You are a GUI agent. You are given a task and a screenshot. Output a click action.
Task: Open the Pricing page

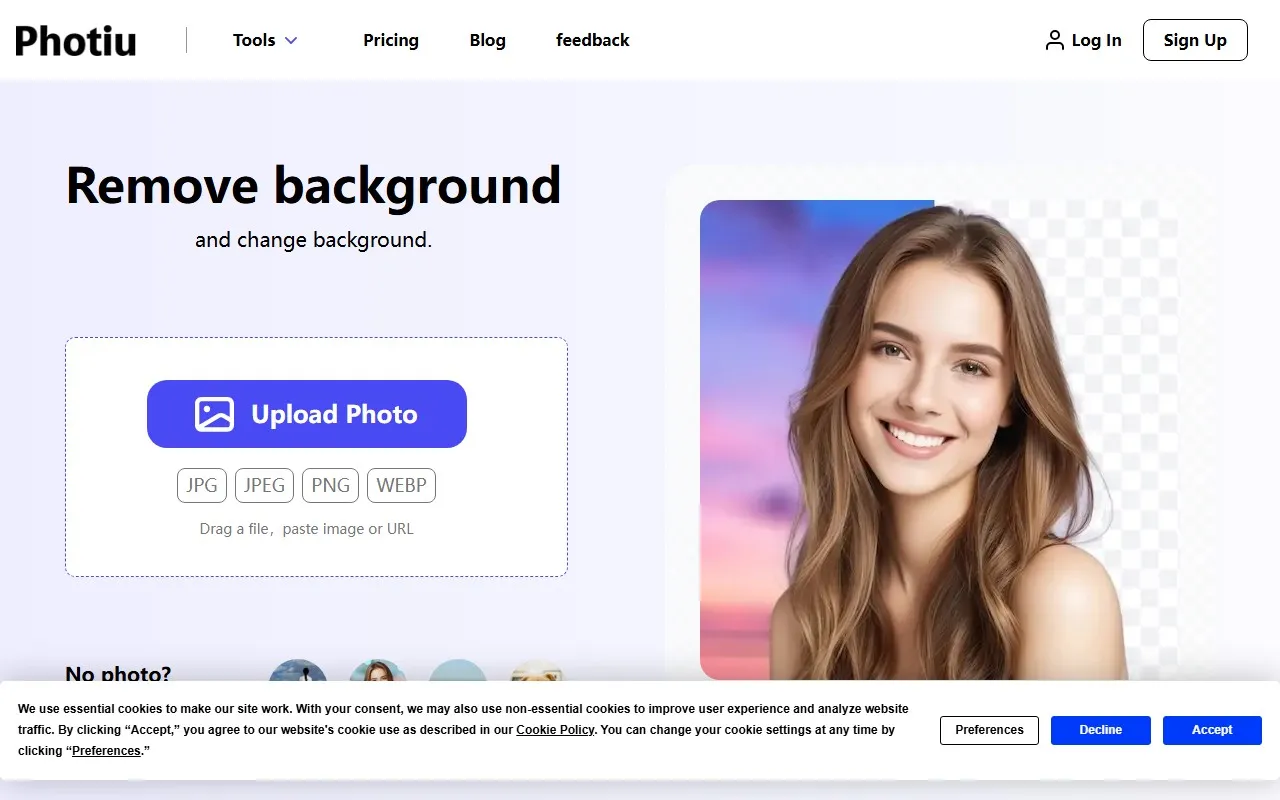coord(390,40)
